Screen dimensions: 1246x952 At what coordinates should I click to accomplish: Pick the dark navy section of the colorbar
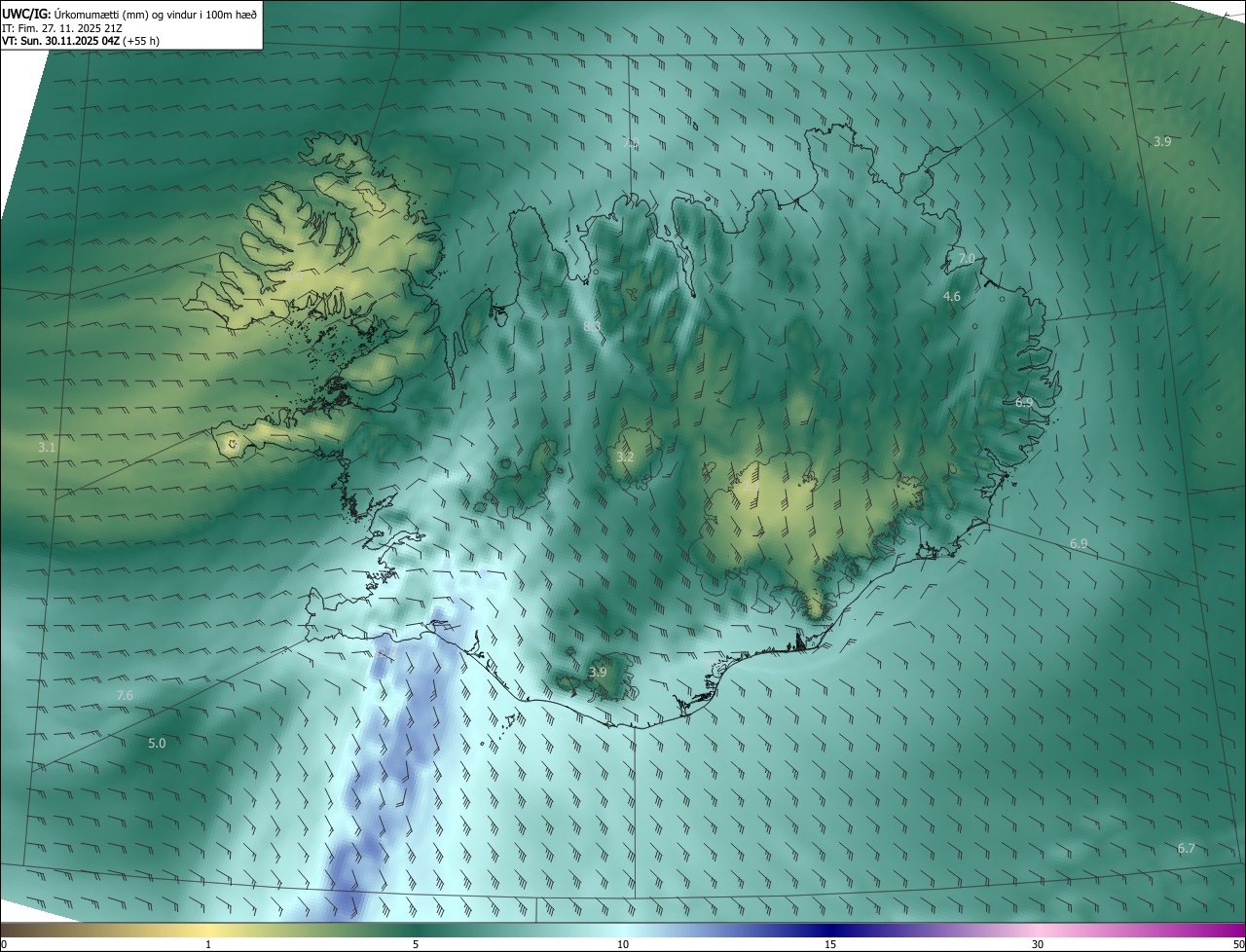point(830,930)
